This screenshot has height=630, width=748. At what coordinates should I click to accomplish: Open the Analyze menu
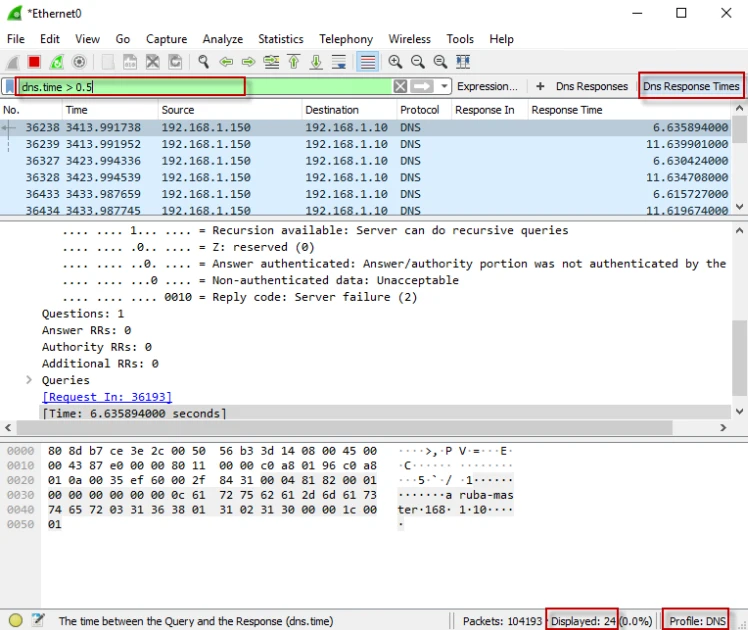click(222, 39)
